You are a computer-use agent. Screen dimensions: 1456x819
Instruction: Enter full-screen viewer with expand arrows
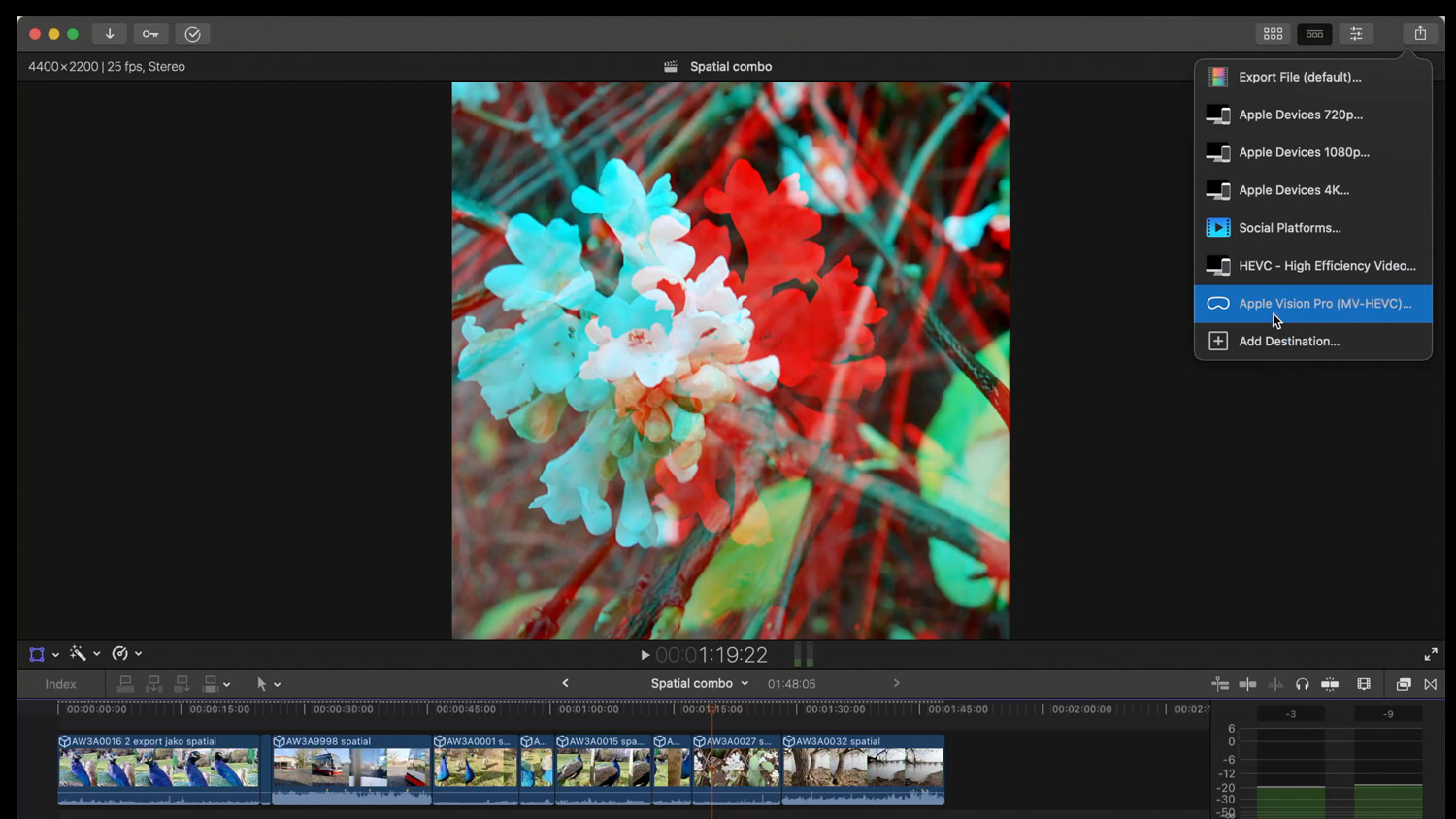coord(1431,655)
